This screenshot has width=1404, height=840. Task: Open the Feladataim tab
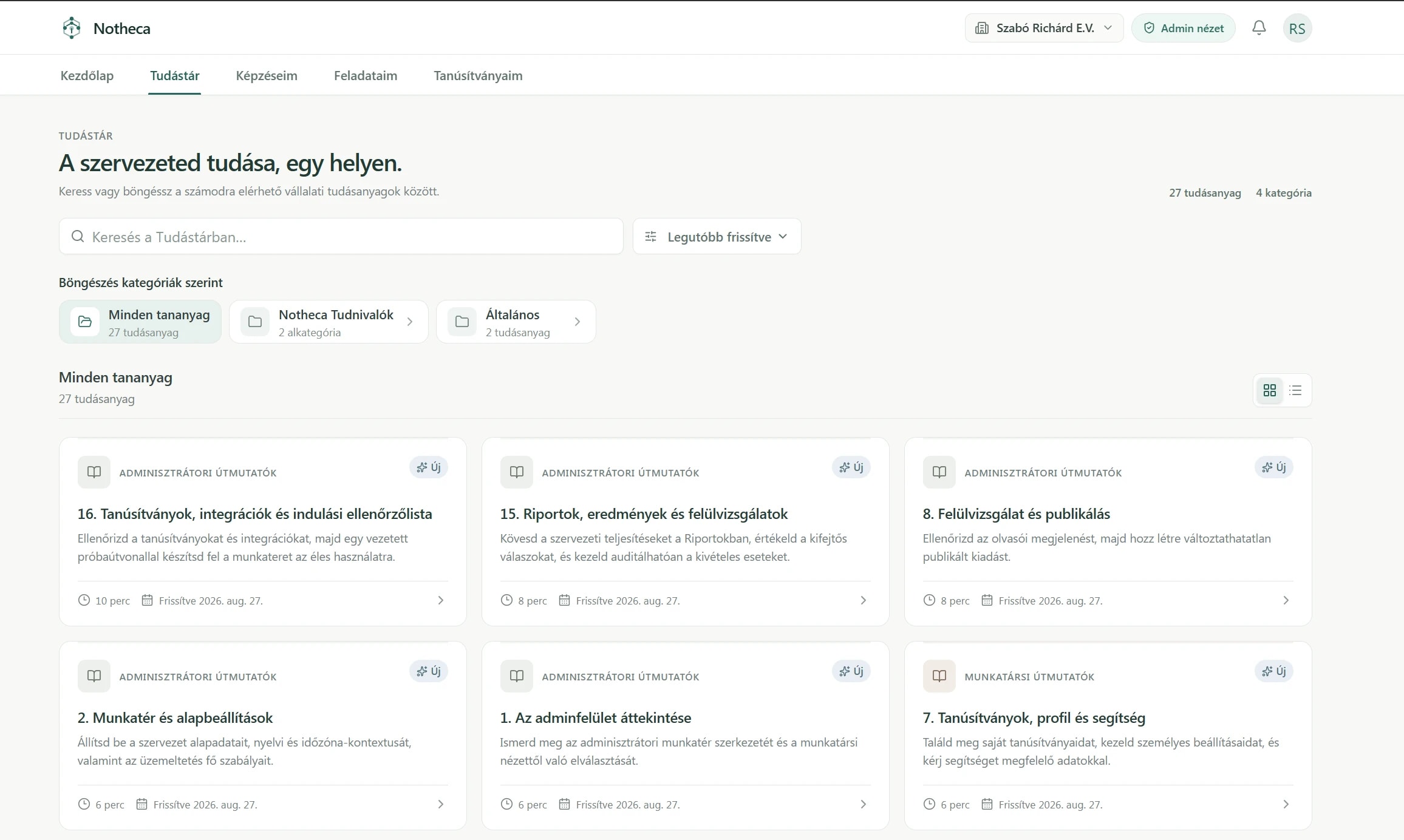tap(366, 76)
